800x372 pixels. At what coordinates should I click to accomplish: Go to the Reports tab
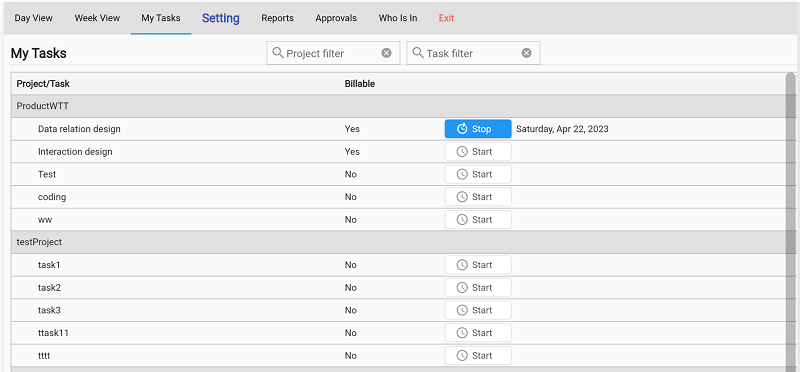pyautogui.click(x=278, y=18)
